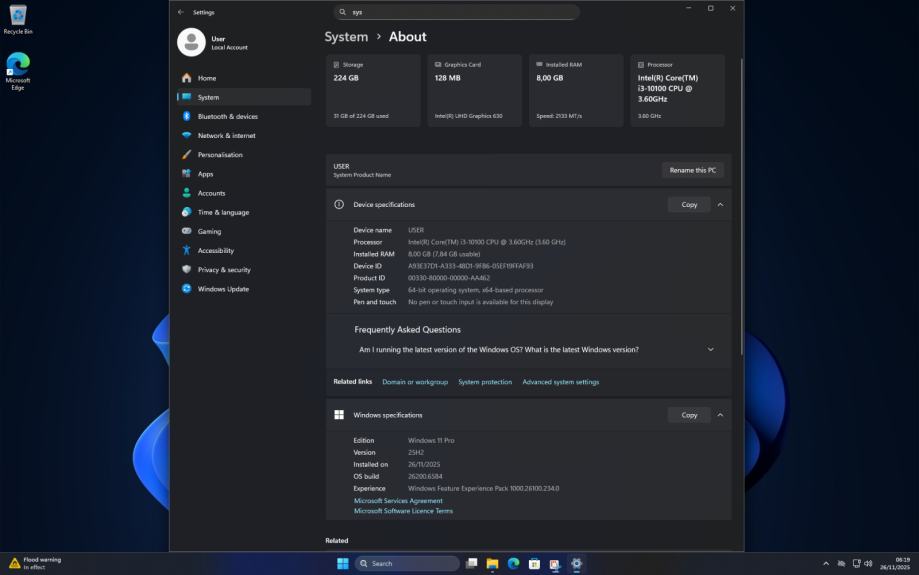
Task: Open the Advanced system settings link
Action: tap(560, 382)
